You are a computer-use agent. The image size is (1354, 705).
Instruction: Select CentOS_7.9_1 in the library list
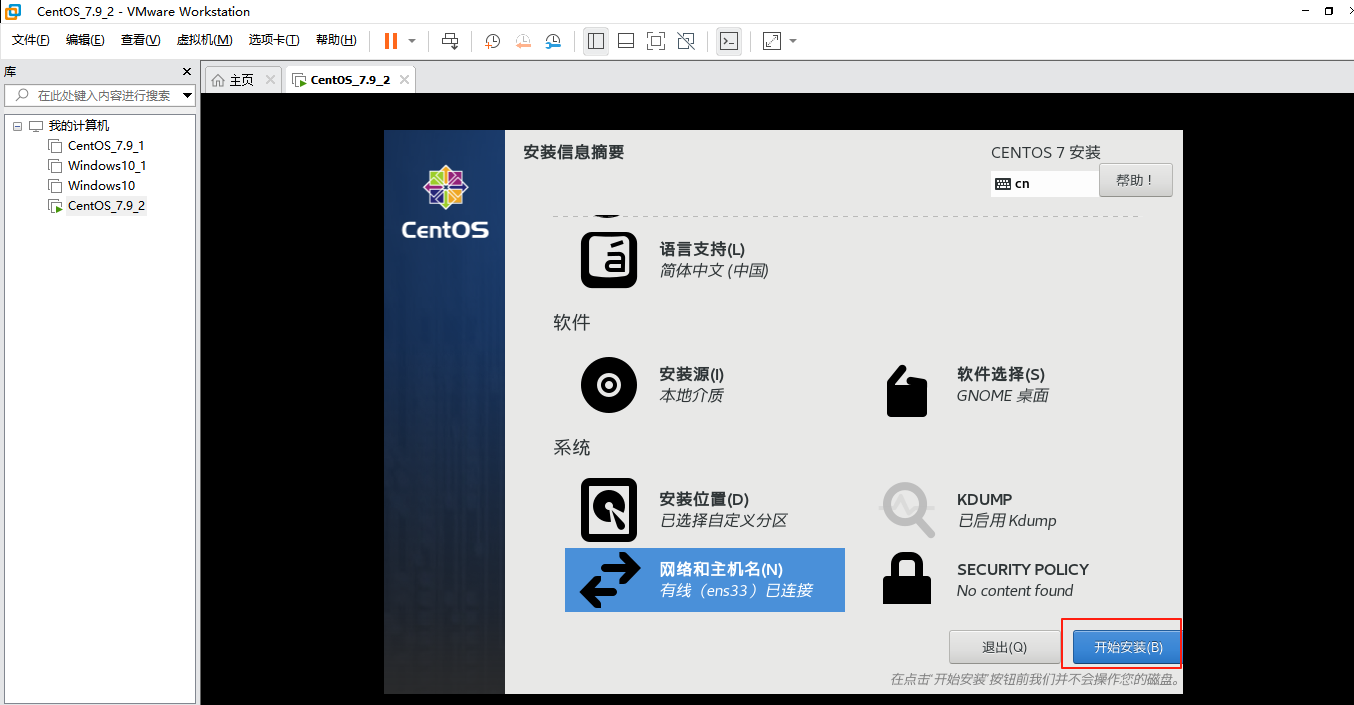click(x=105, y=145)
